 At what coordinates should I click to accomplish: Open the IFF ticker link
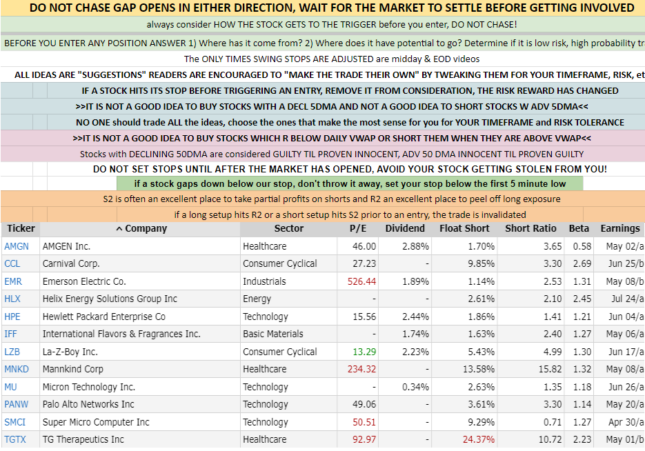tap(11, 334)
